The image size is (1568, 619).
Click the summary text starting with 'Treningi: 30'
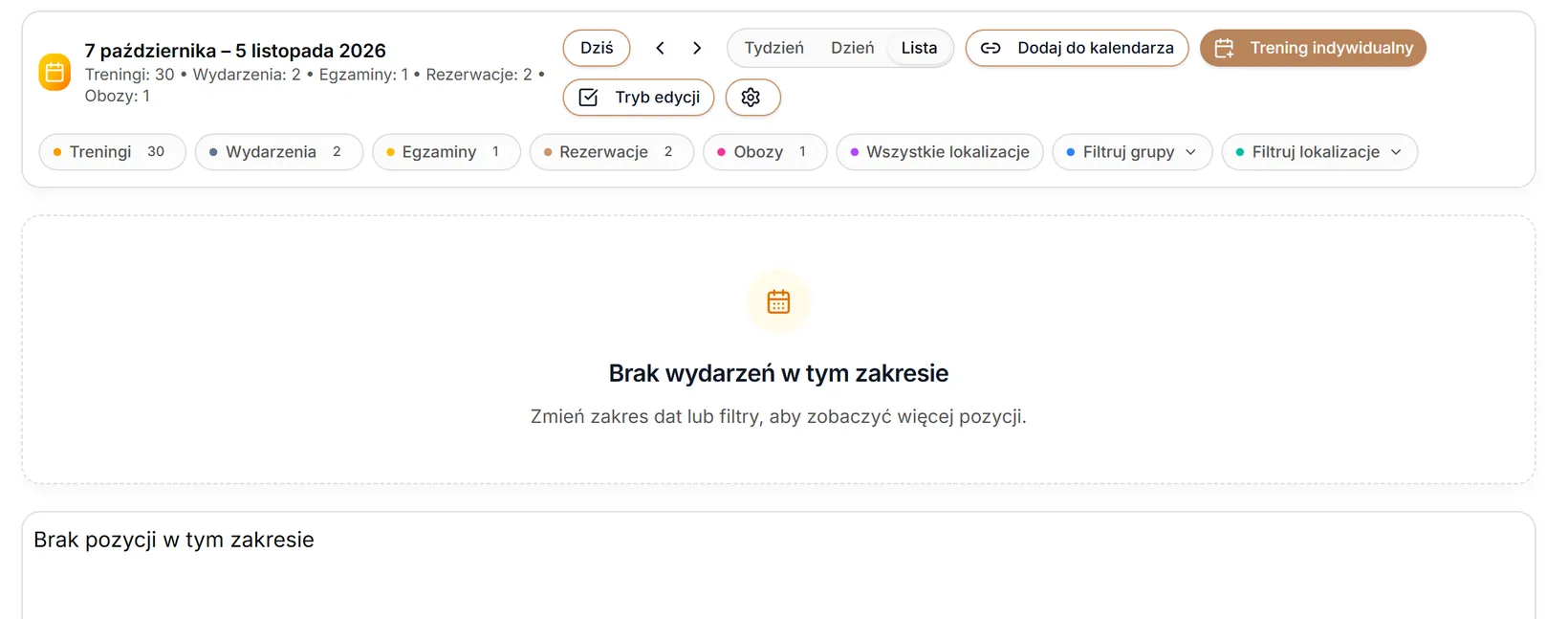pyautogui.click(x=315, y=85)
